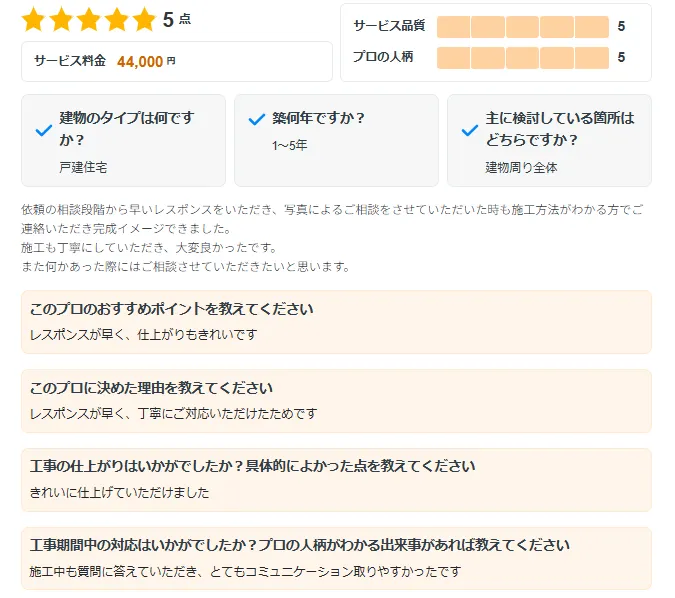The height and width of the screenshot is (598, 675).
Task: Click the プロの人柄 rating bar
Action: (522, 57)
